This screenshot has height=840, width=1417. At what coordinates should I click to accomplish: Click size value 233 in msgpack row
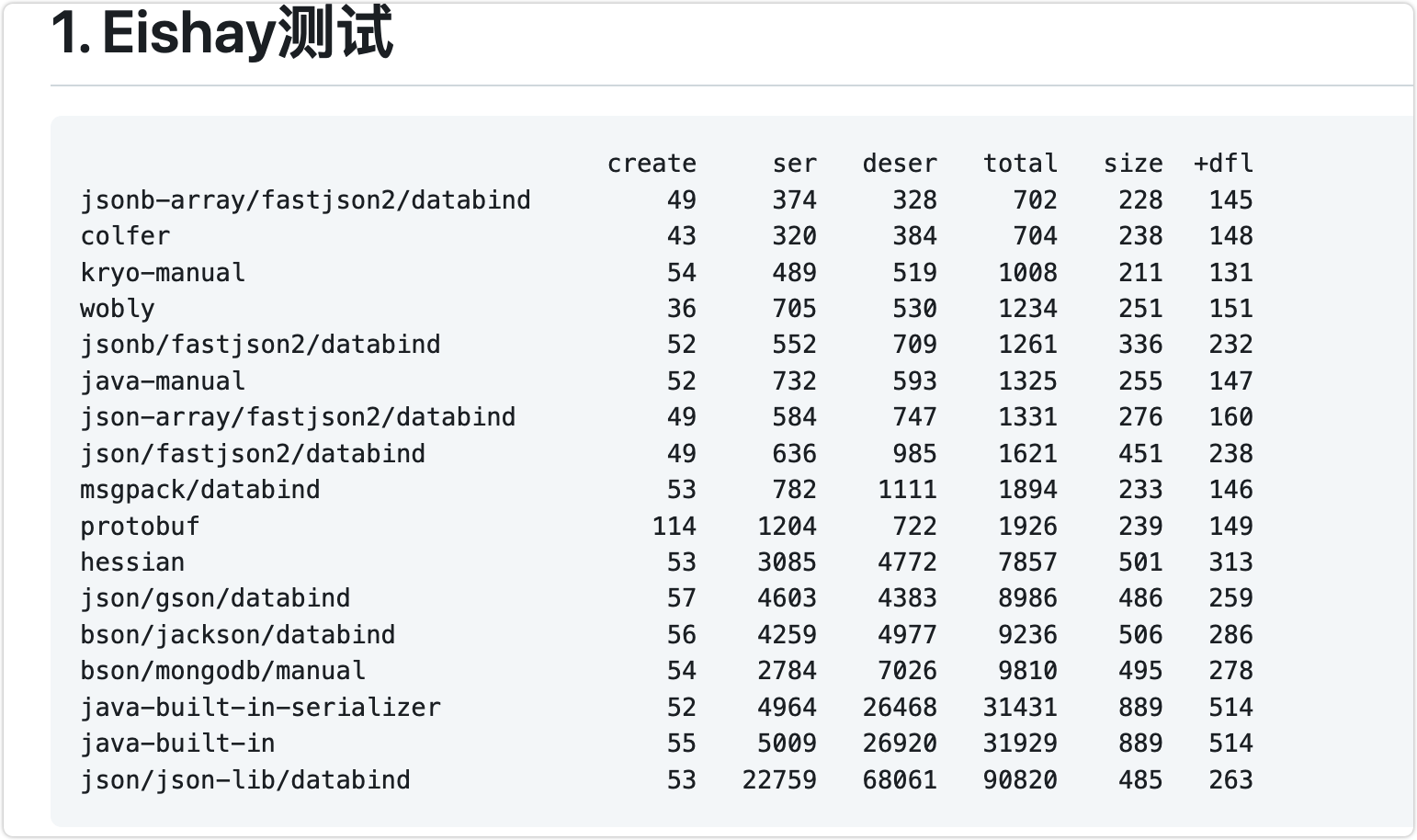click(1140, 490)
